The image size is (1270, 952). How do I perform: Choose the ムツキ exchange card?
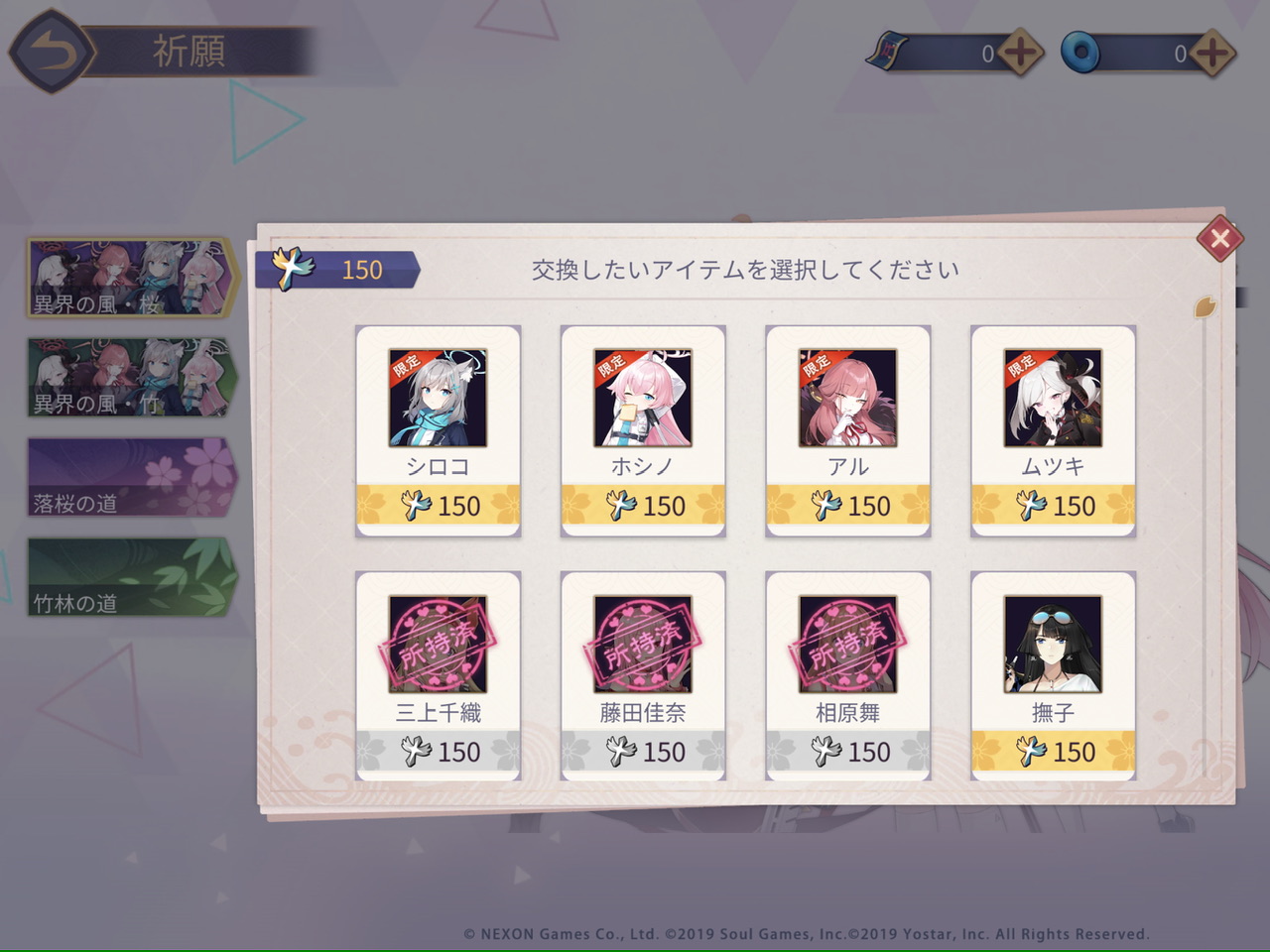pos(1054,430)
